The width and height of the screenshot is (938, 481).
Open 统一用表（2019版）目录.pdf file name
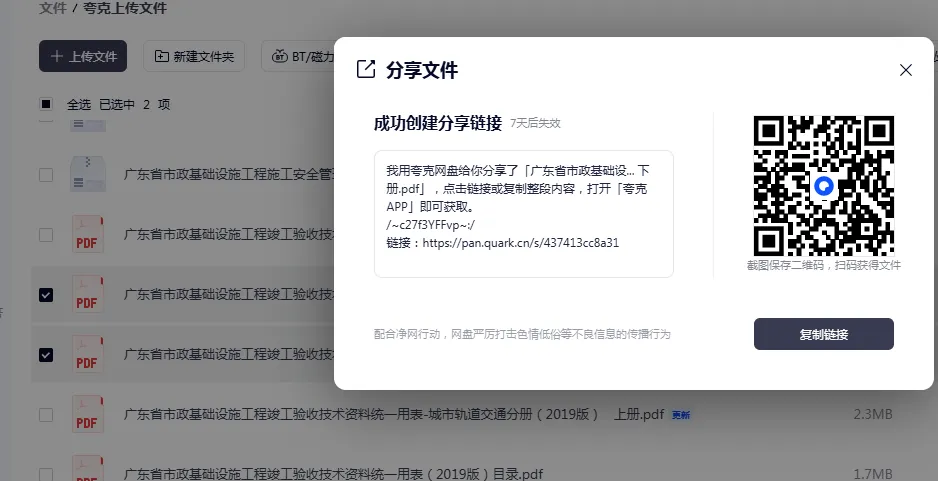(x=333, y=474)
